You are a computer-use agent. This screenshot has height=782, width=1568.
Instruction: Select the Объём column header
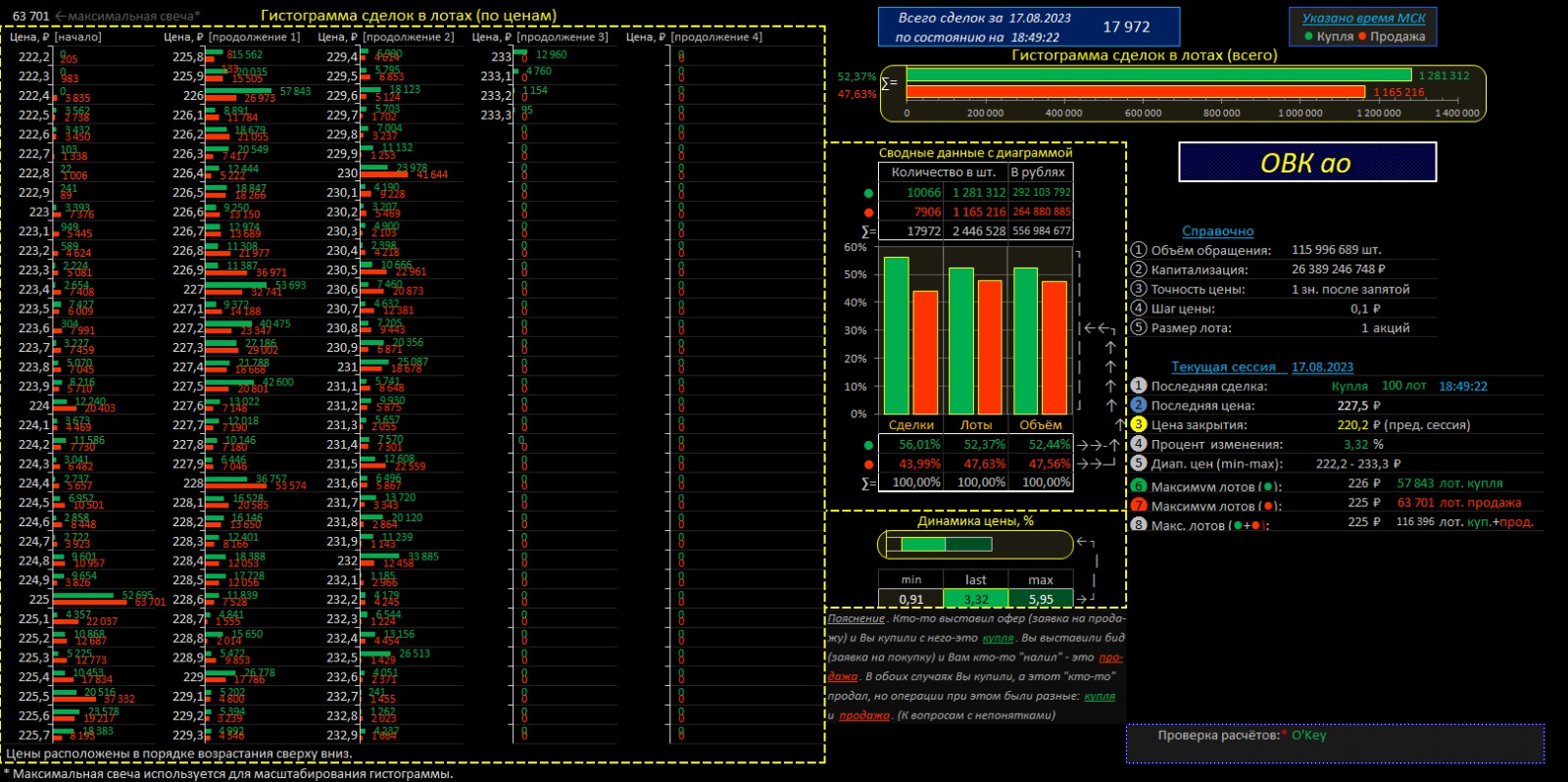point(1041,424)
